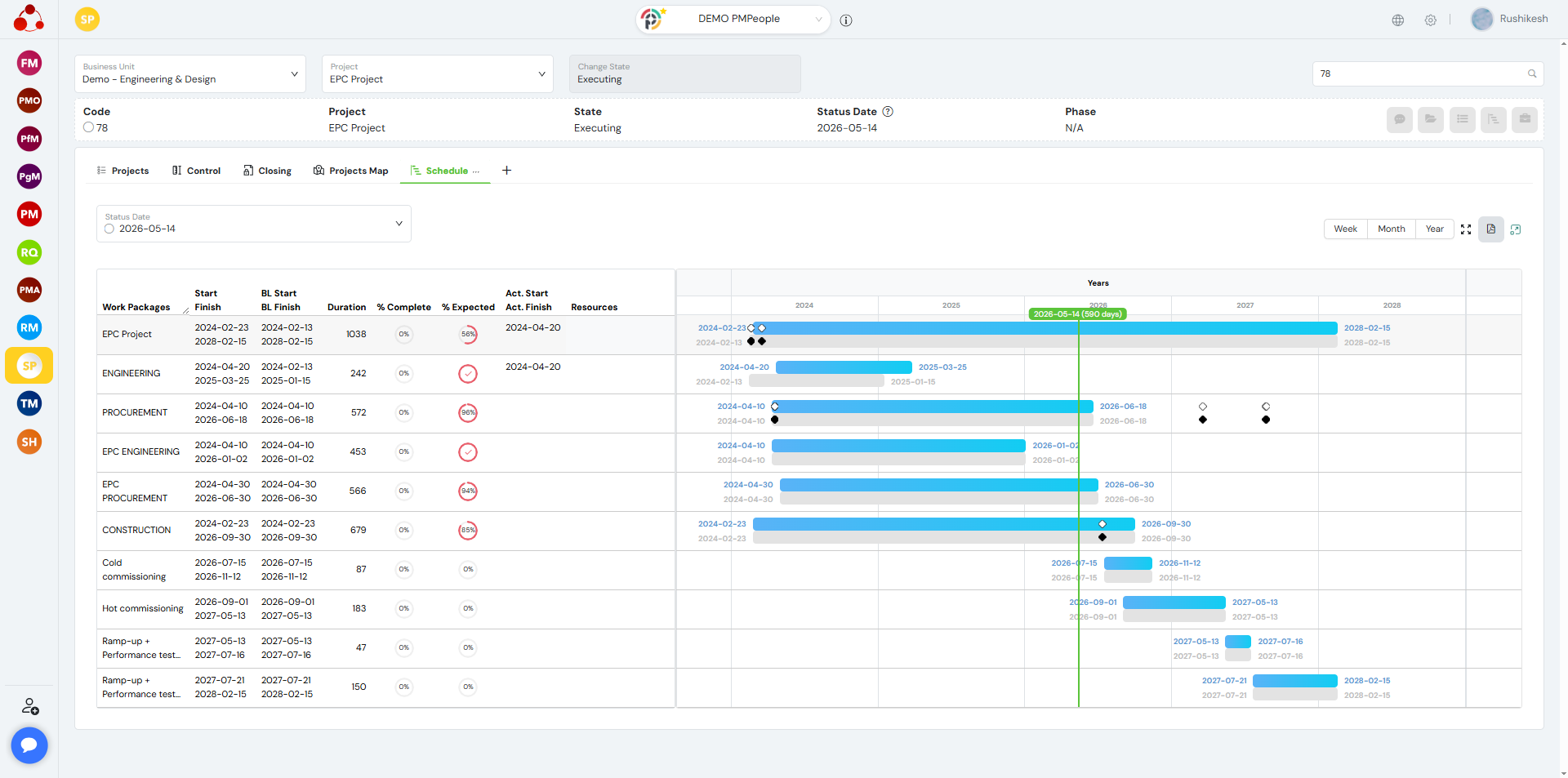Set Gantt scale to Week
The width and height of the screenshot is (1568, 778).
point(1345,229)
